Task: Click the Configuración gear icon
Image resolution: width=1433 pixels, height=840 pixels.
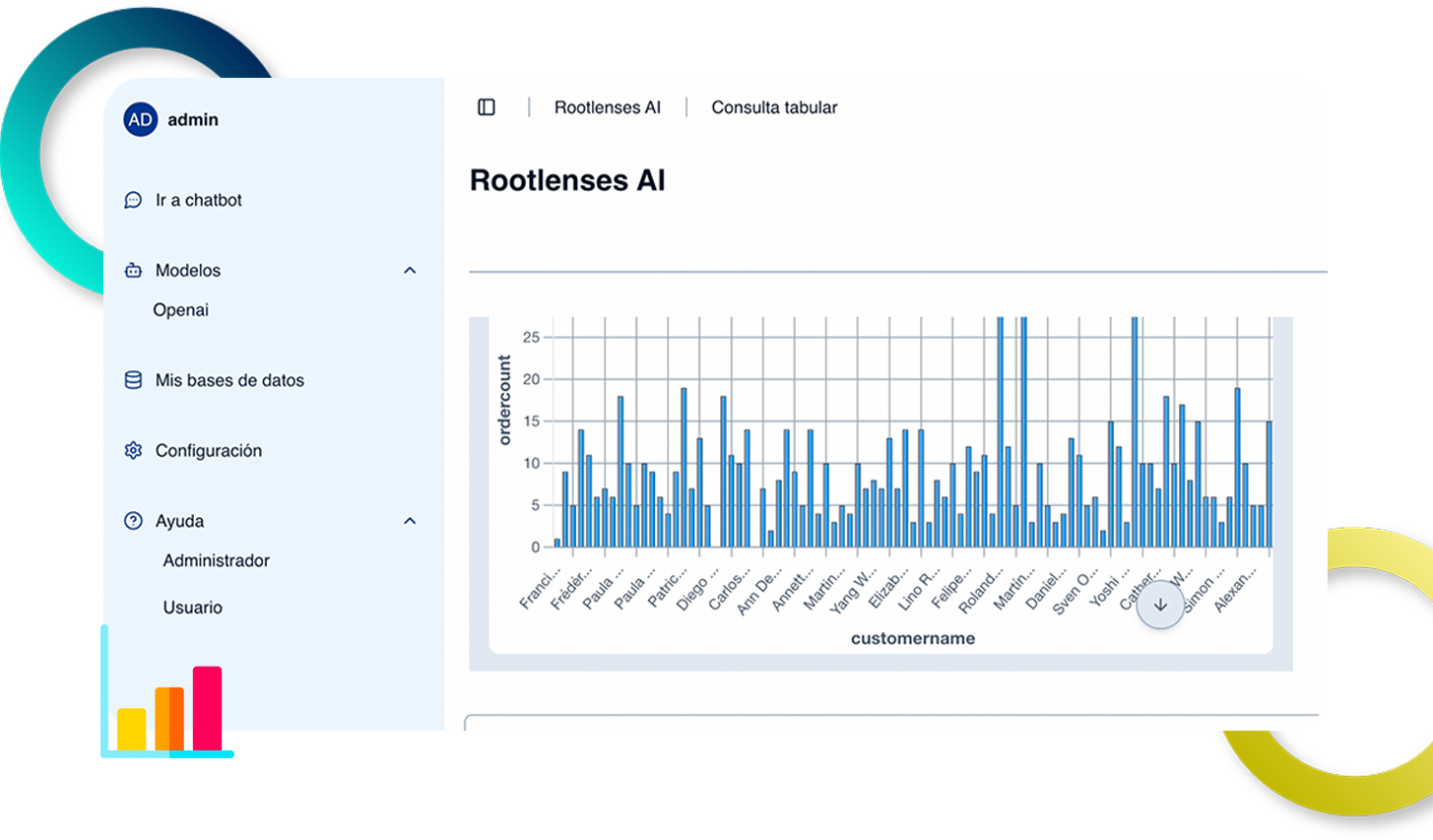Action: pyautogui.click(x=133, y=450)
